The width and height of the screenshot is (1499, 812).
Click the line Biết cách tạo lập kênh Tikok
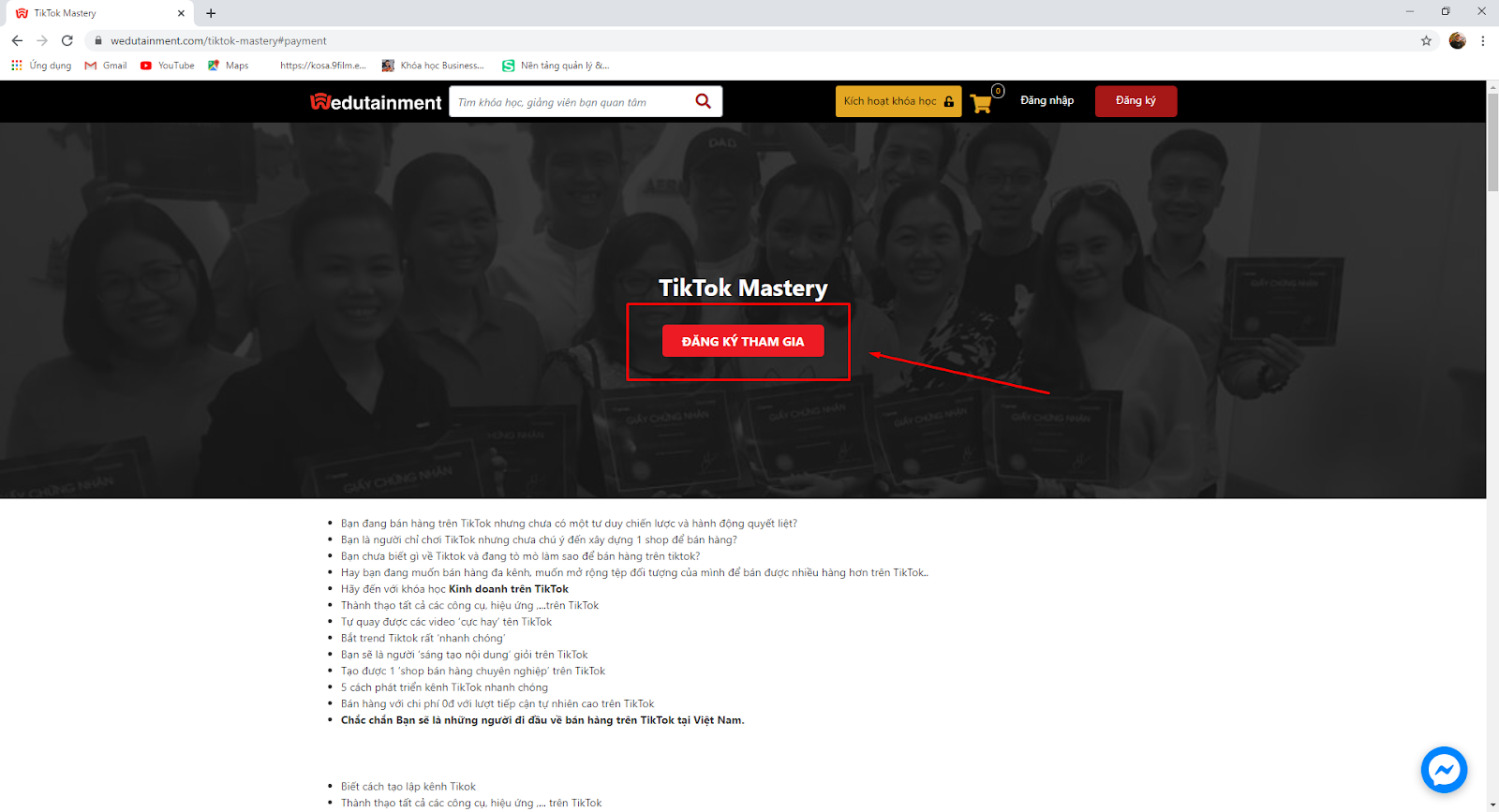(x=408, y=787)
